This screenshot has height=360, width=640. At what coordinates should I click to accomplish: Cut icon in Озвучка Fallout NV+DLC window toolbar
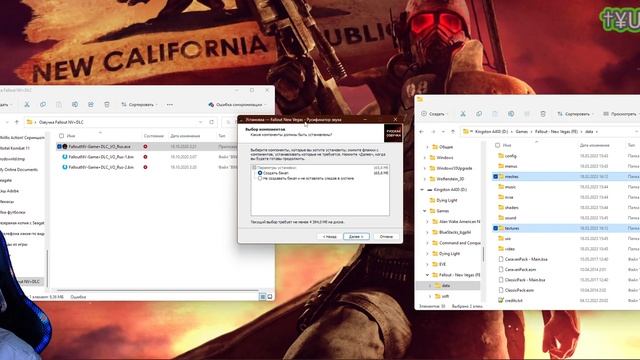(x=27, y=104)
